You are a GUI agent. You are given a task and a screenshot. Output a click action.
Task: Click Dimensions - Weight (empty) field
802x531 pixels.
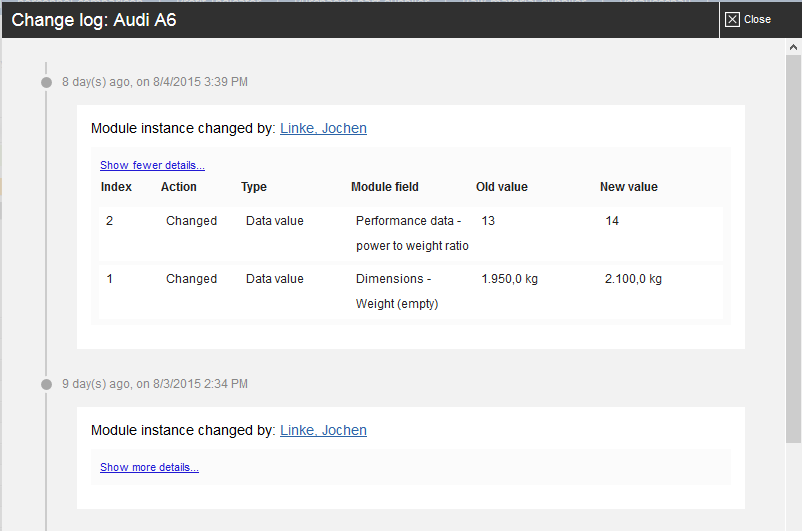tap(397, 291)
